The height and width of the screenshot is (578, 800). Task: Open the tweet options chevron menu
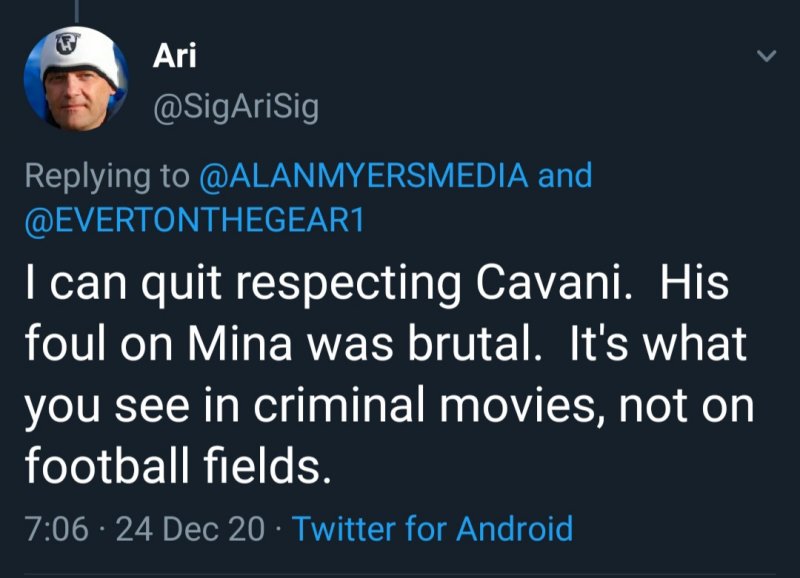[766, 56]
